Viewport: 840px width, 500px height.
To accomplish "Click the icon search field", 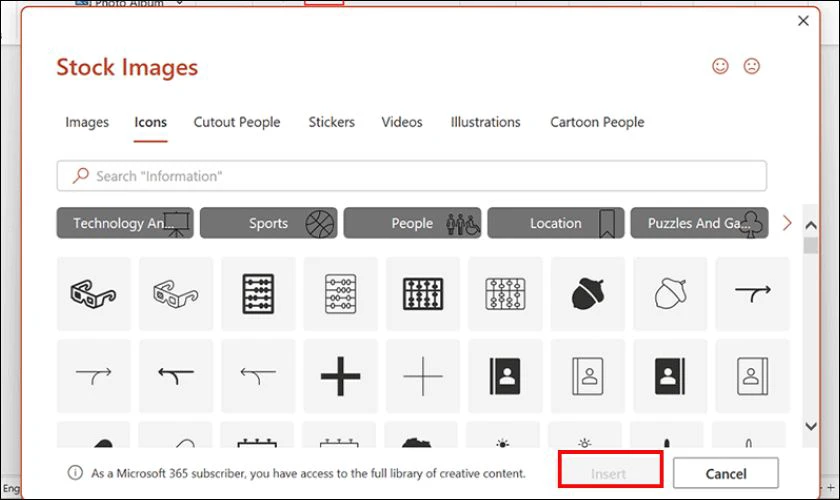I will [x=412, y=176].
